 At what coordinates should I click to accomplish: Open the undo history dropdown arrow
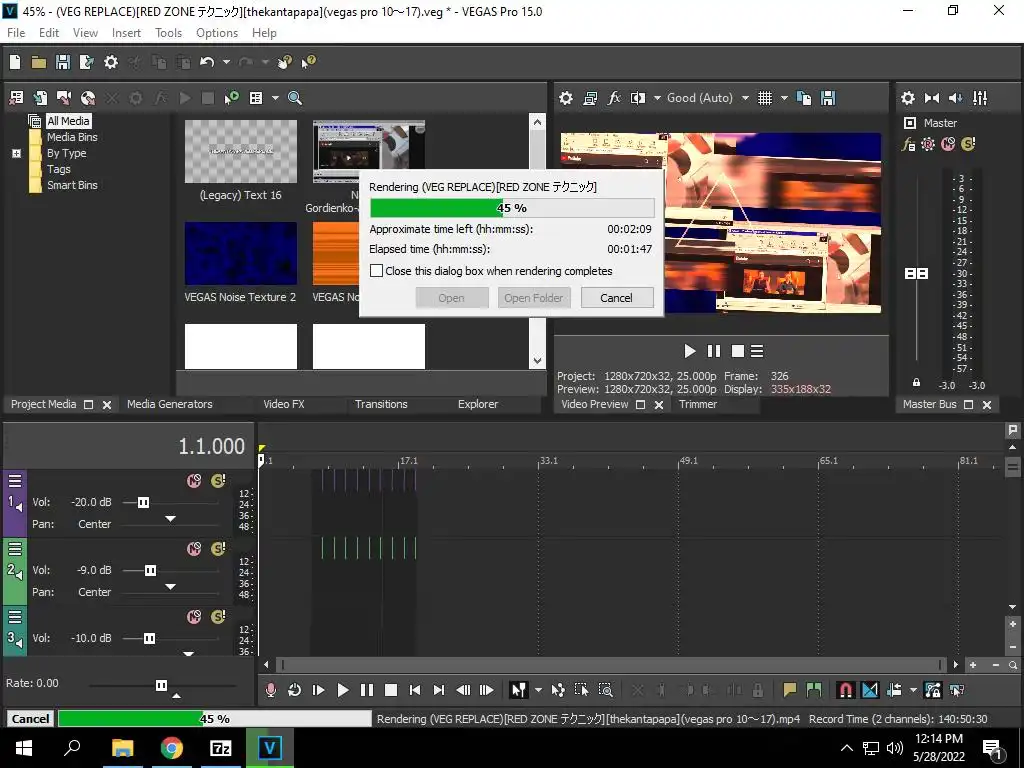point(226,62)
